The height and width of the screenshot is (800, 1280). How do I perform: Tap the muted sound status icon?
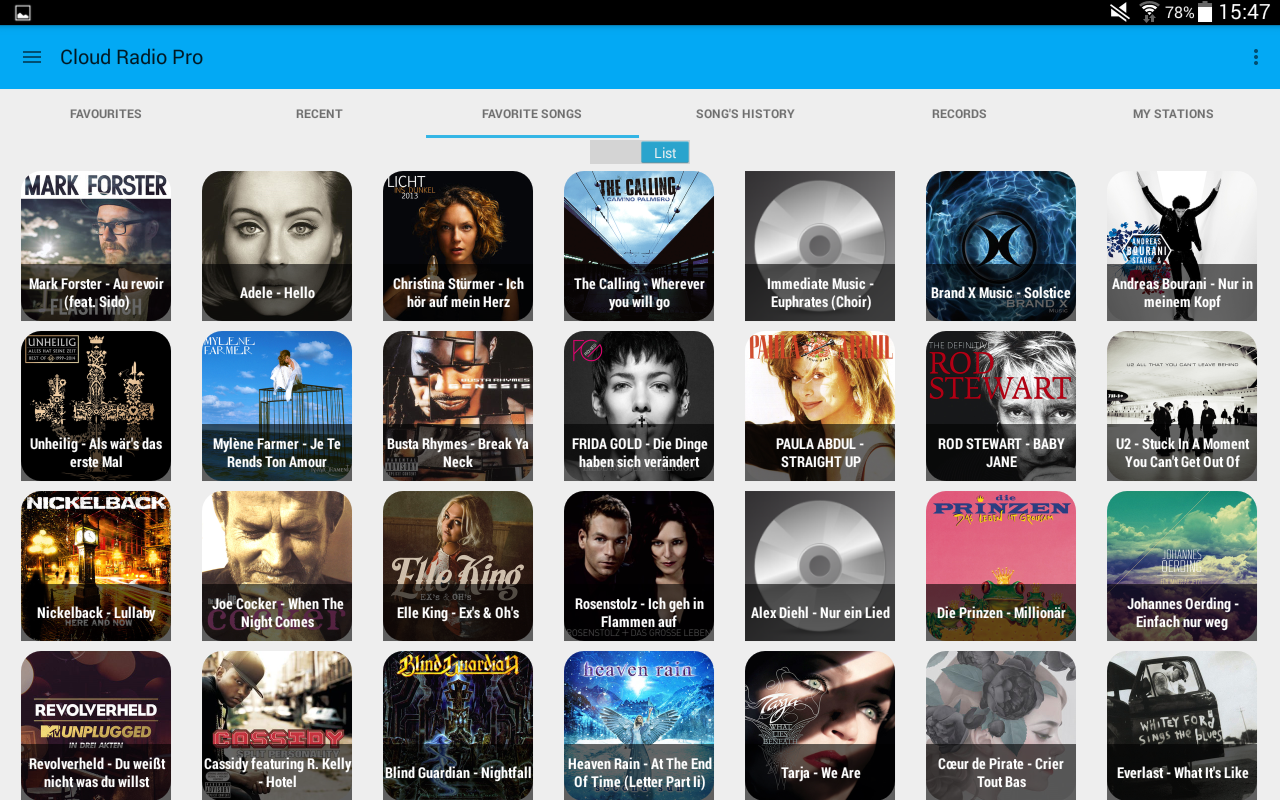tap(1120, 12)
